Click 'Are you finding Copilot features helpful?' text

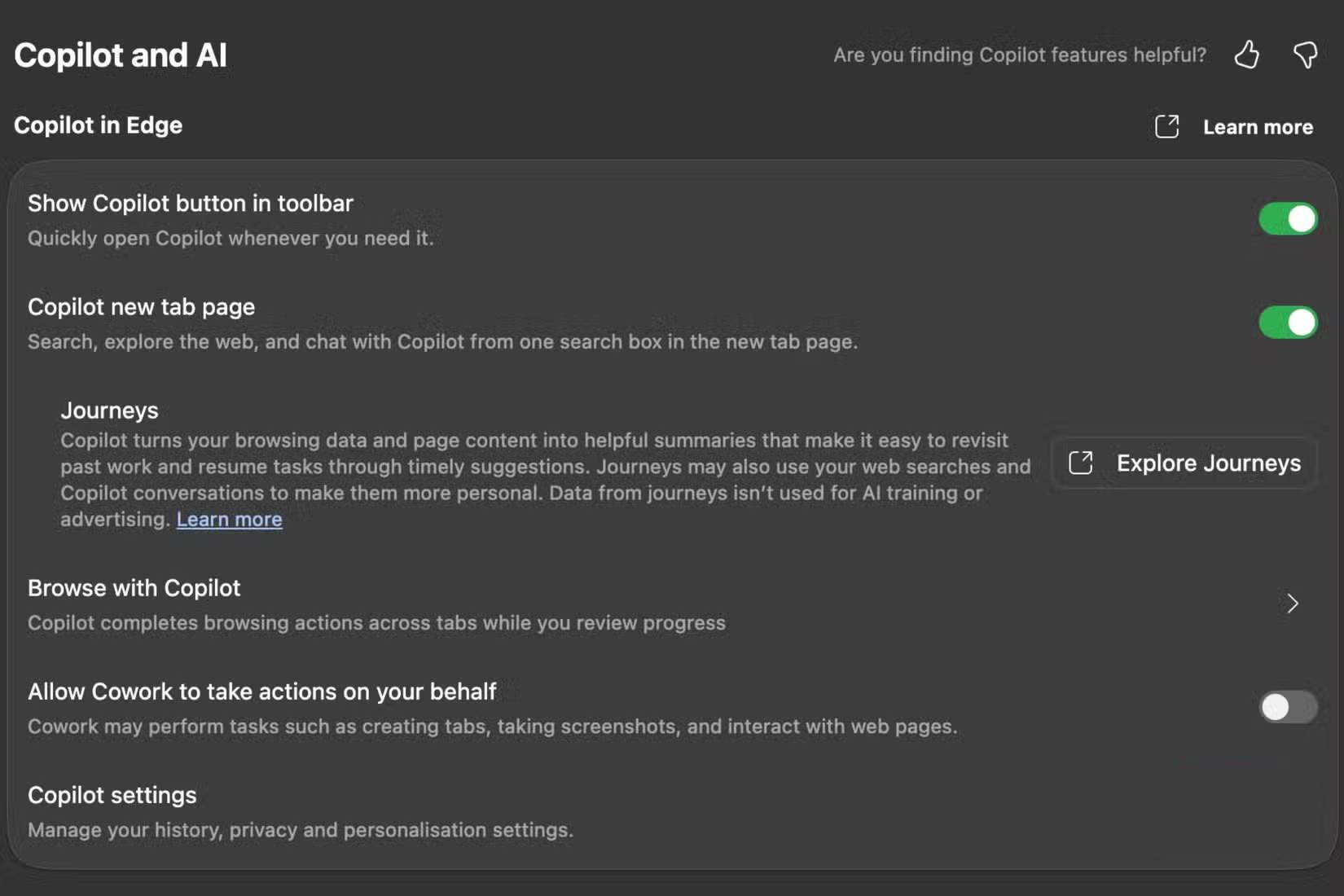pos(1020,55)
